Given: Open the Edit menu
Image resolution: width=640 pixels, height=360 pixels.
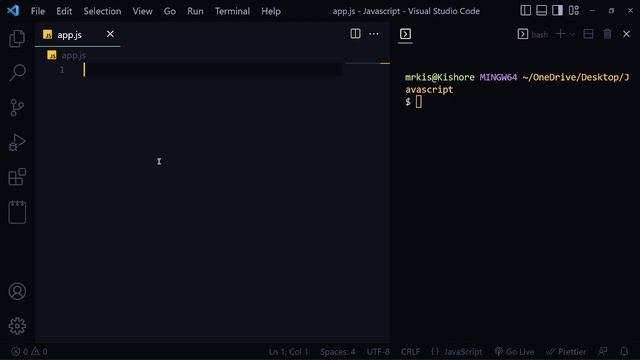Looking at the screenshot, I should 64,11.
